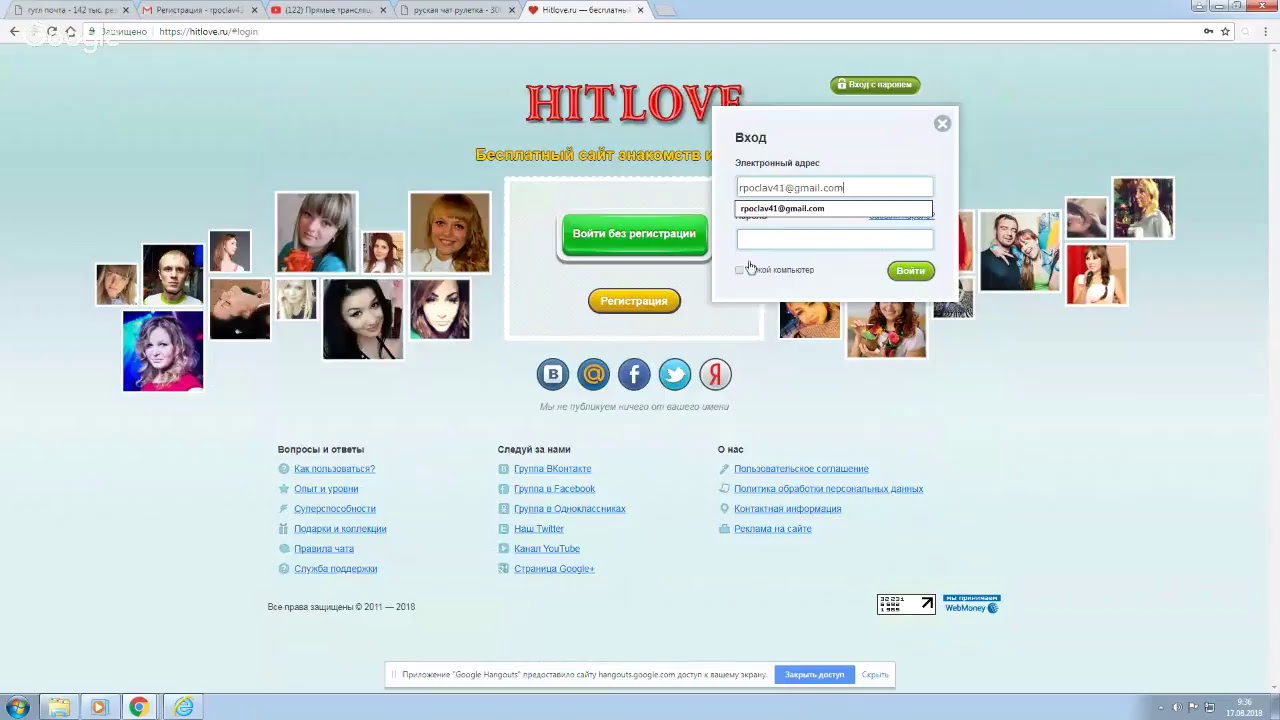Open Страница Google+ link

pos(554,569)
